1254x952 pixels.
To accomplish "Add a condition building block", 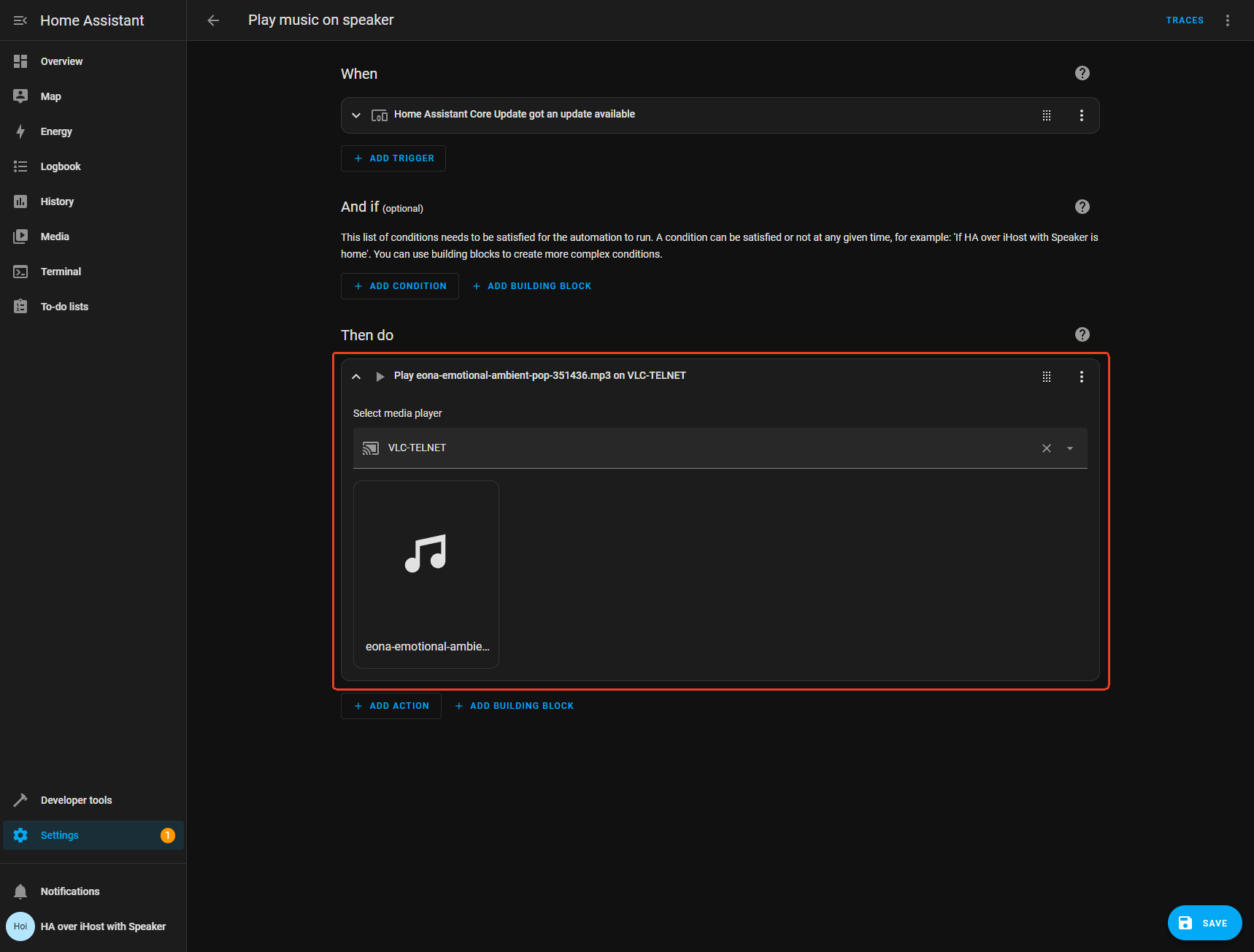I will pyautogui.click(x=531, y=286).
